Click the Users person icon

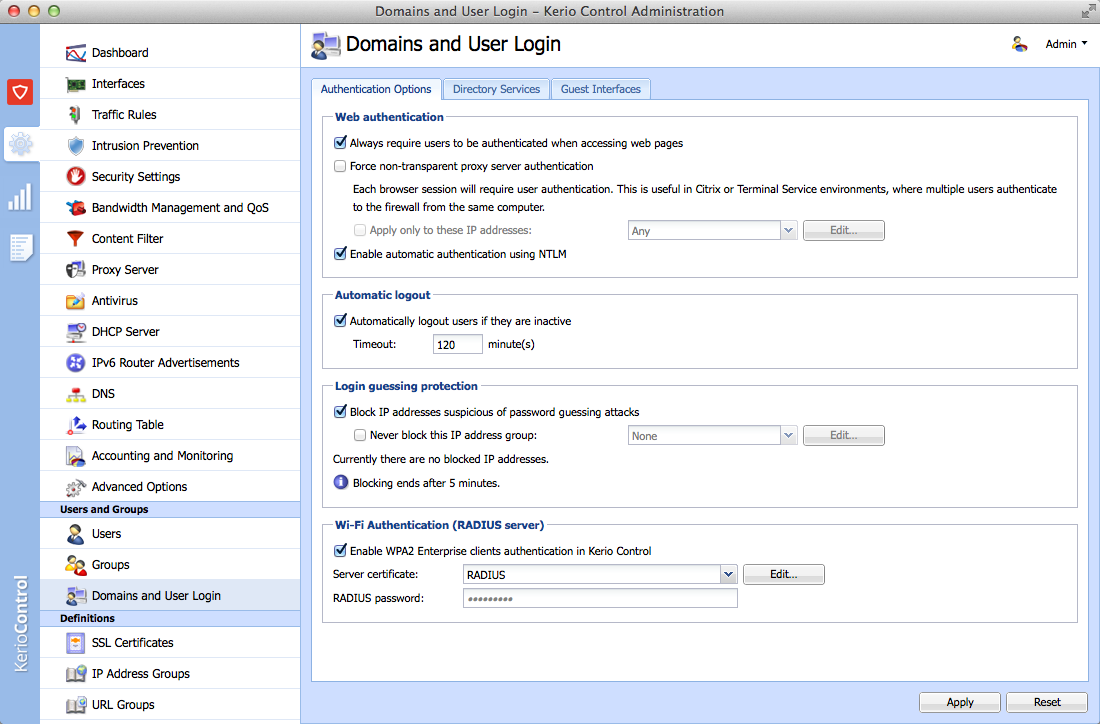(x=75, y=534)
